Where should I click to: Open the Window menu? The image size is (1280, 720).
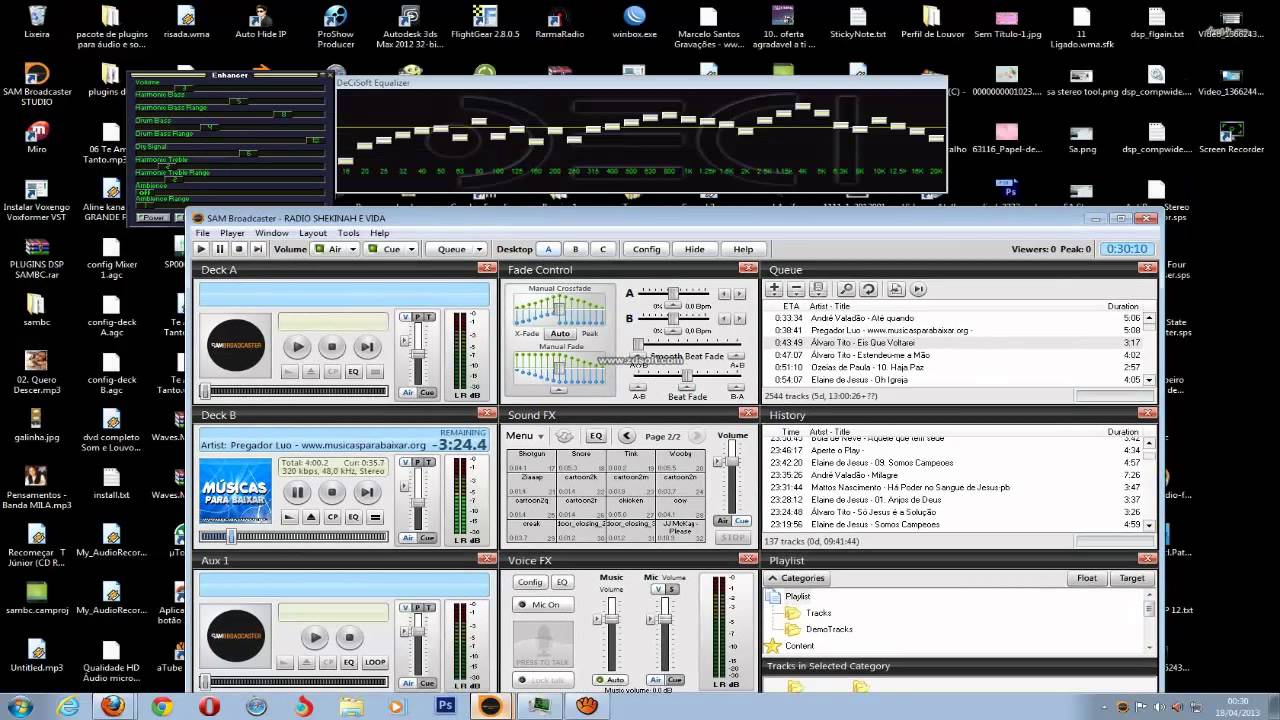tap(271, 233)
